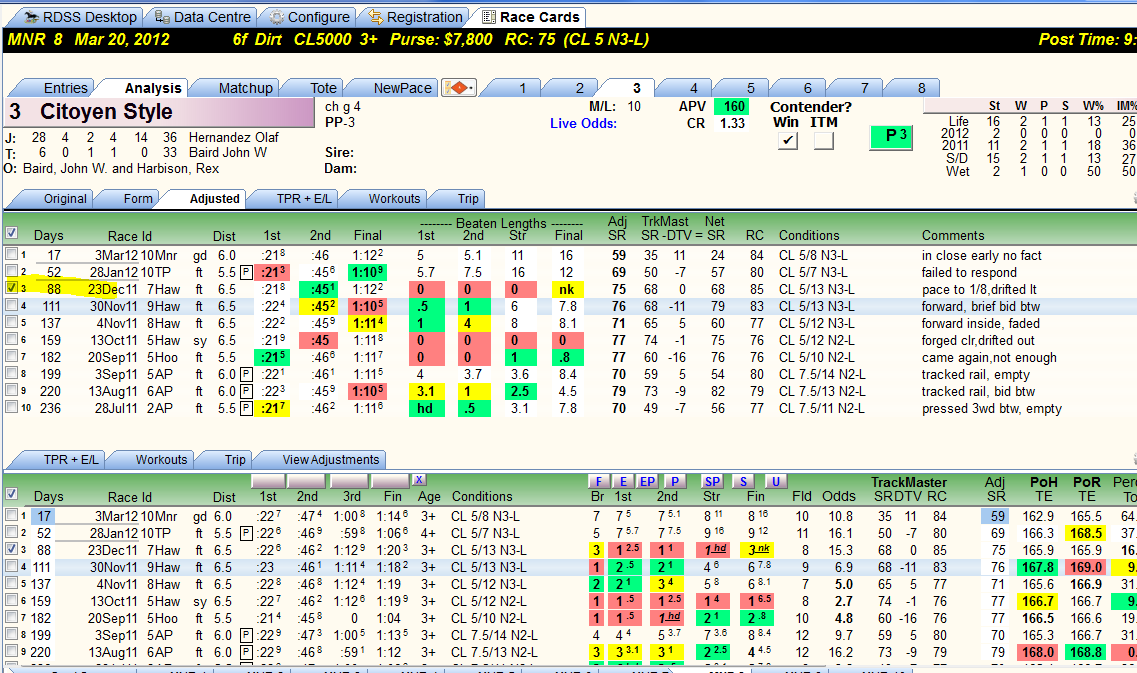Select horse tab number 5

(751, 88)
